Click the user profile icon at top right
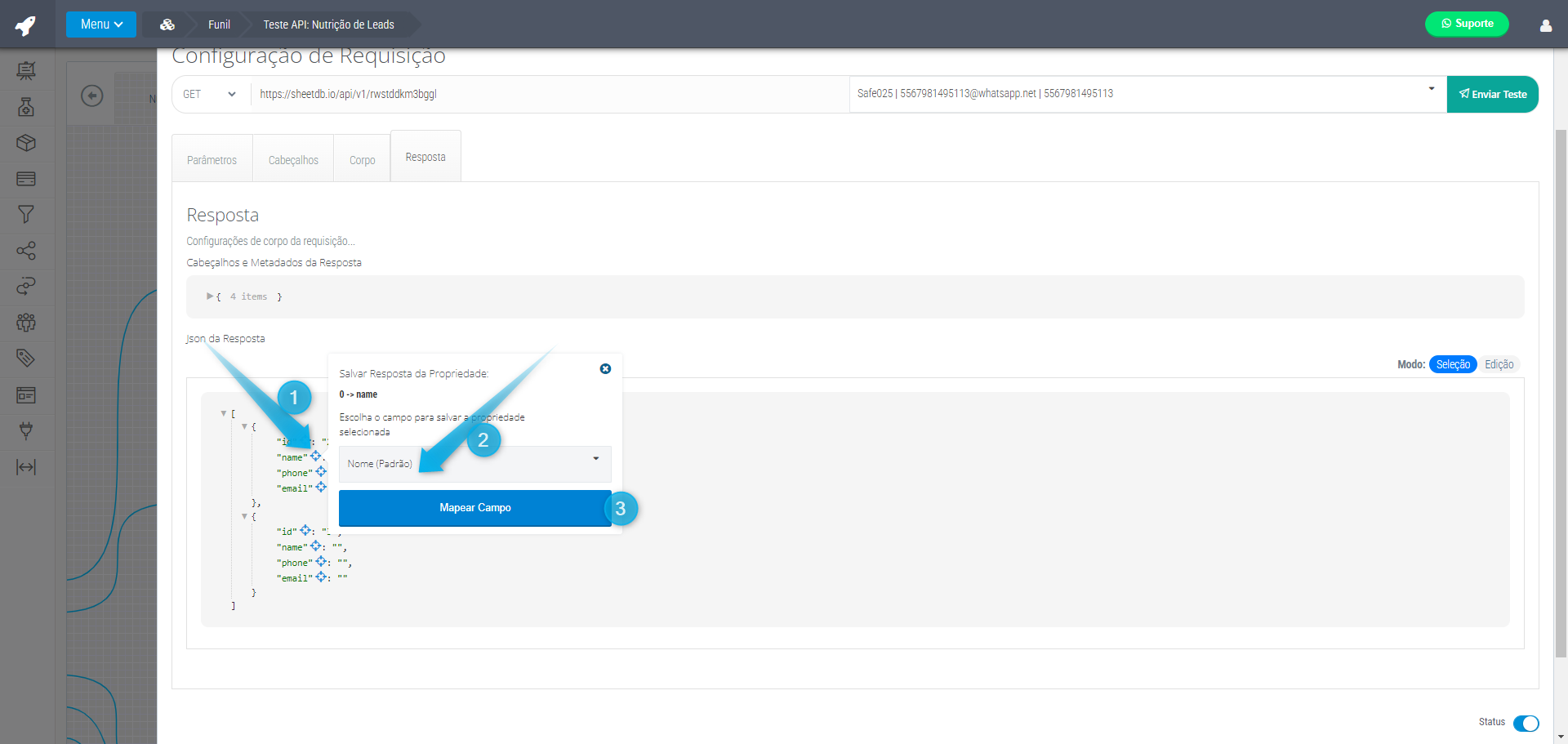The height and width of the screenshot is (744, 1568). pyautogui.click(x=1545, y=25)
